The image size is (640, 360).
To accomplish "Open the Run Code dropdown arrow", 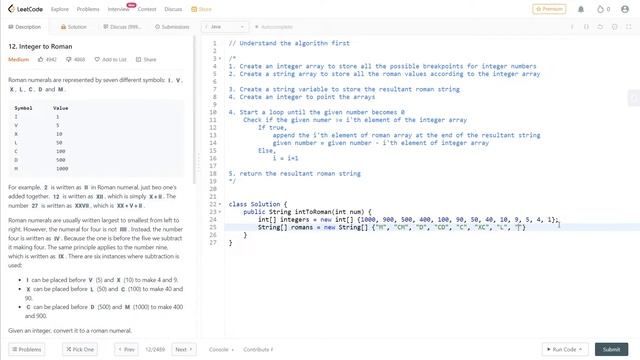I will point(580,349).
